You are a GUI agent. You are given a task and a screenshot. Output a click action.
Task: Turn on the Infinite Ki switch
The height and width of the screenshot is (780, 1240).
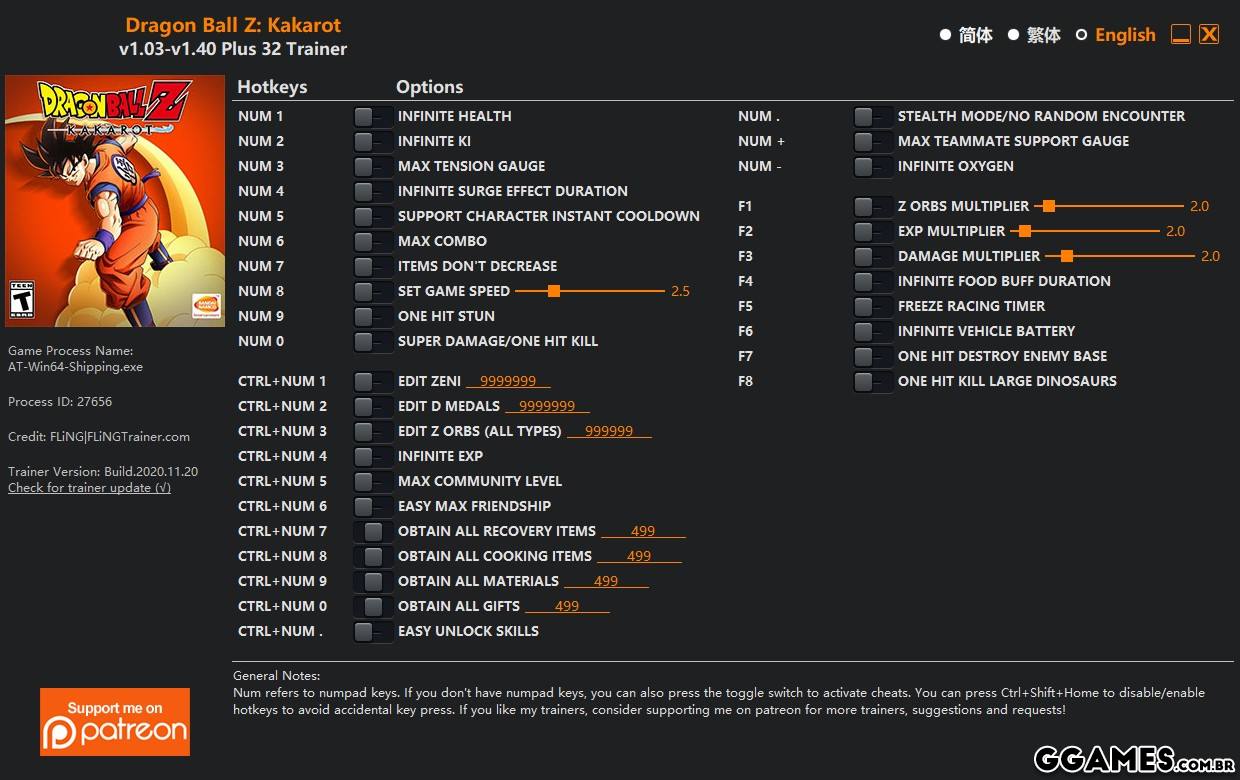(x=372, y=142)
